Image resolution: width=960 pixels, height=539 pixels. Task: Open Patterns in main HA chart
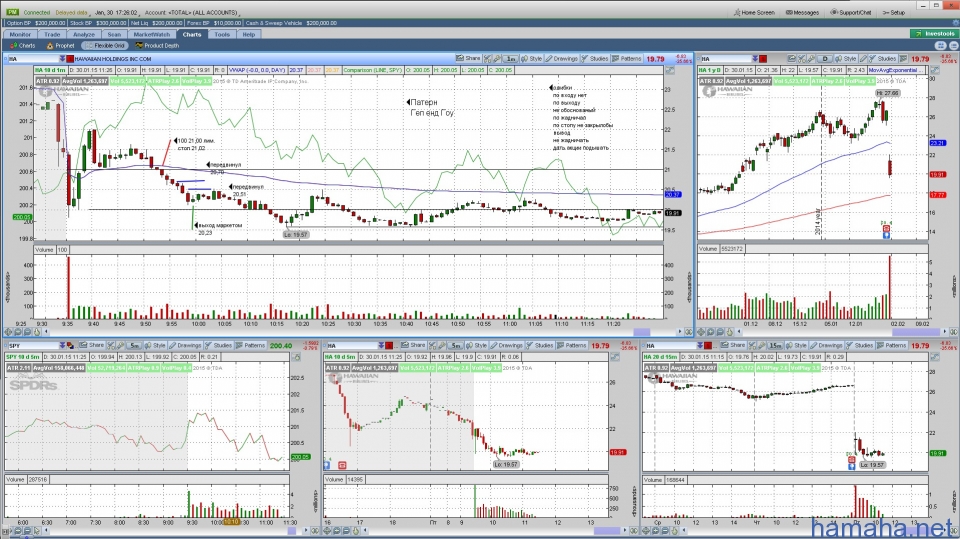coord(627,59)
